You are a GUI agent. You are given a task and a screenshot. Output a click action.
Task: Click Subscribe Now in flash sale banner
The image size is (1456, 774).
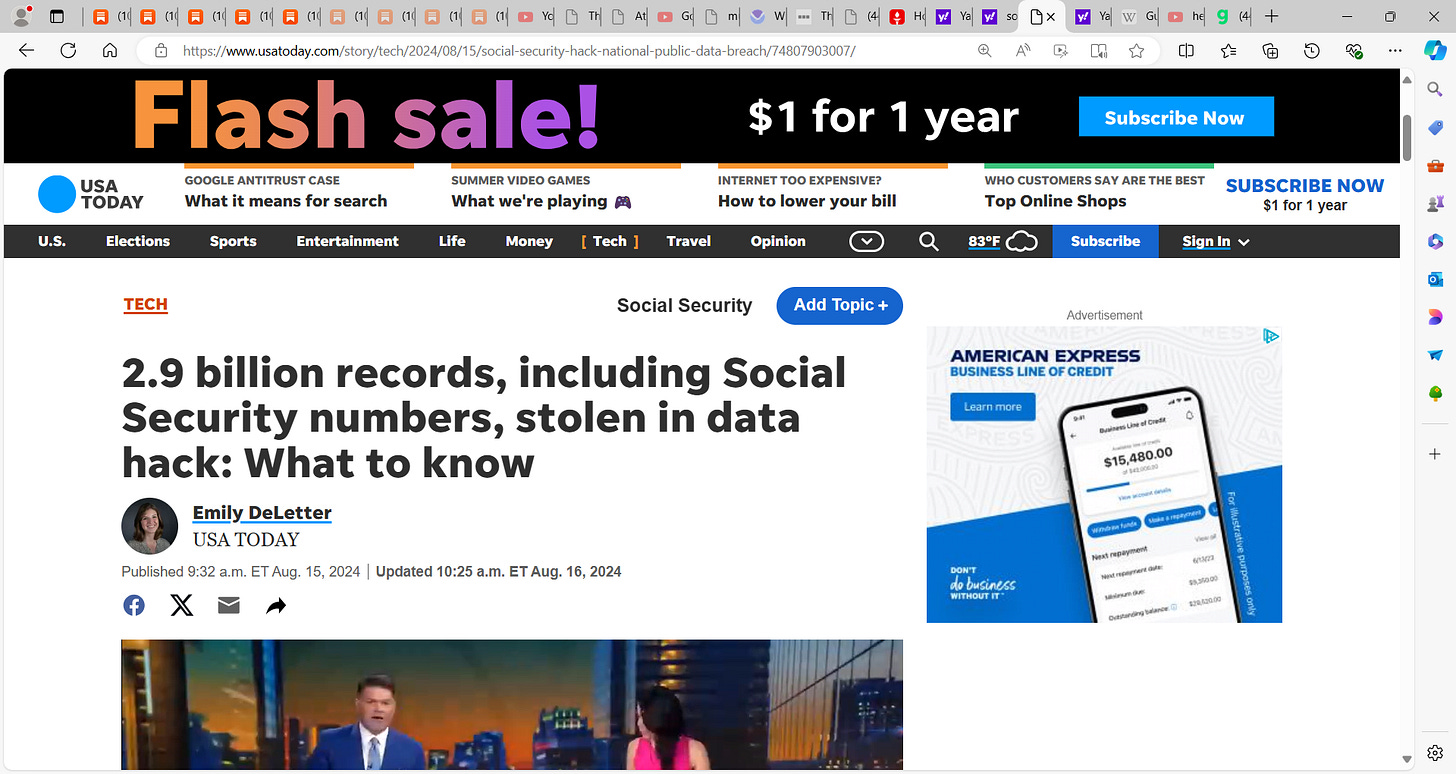1176,117
